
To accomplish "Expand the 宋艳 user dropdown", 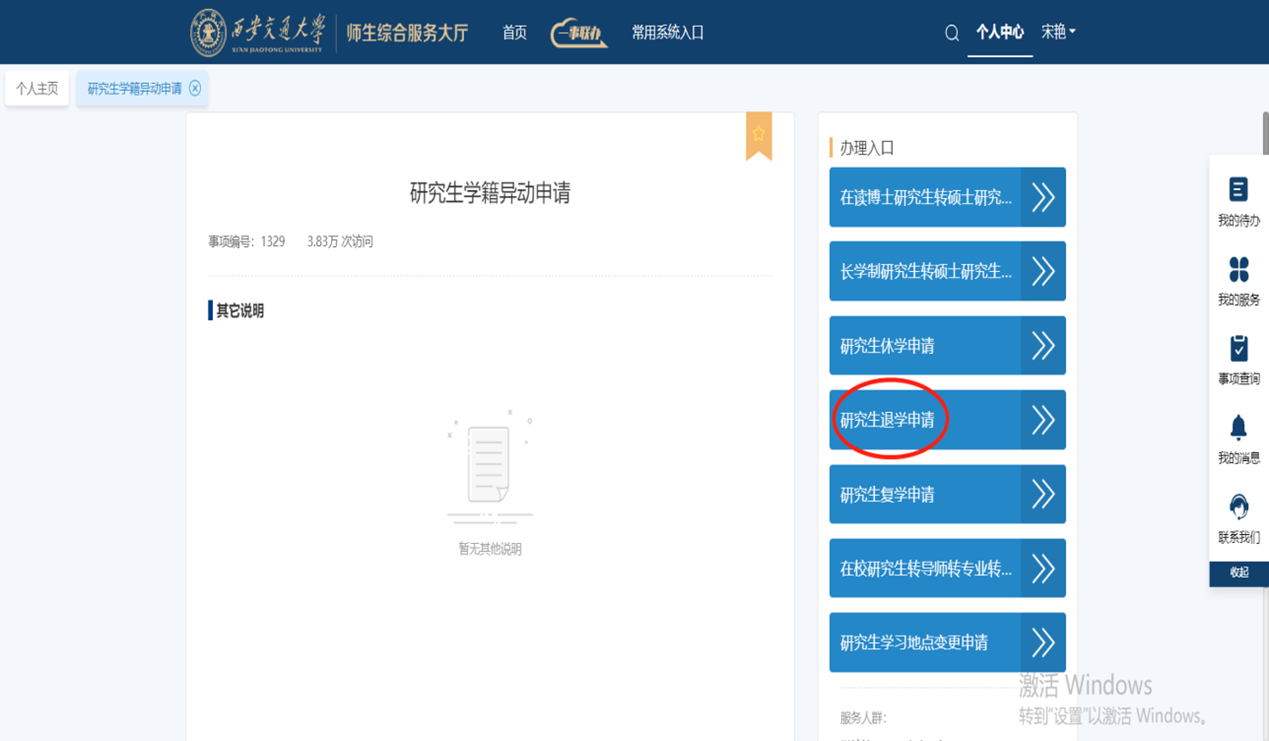I will (x=1058, y=32).
